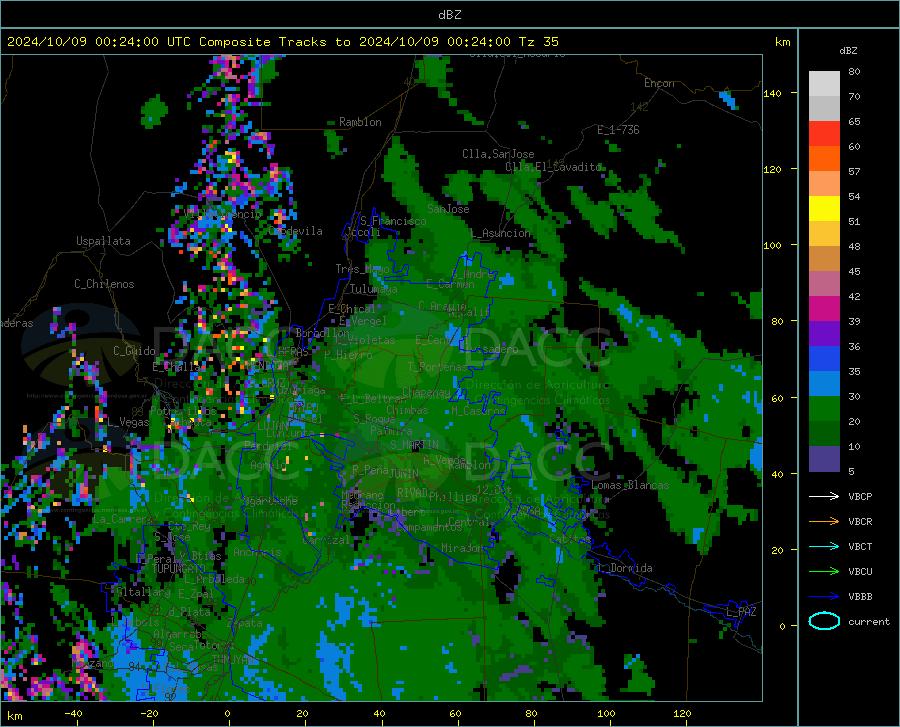
Task: Click the 'dBZ' title in top bar
Action: (x=449, y=15)
